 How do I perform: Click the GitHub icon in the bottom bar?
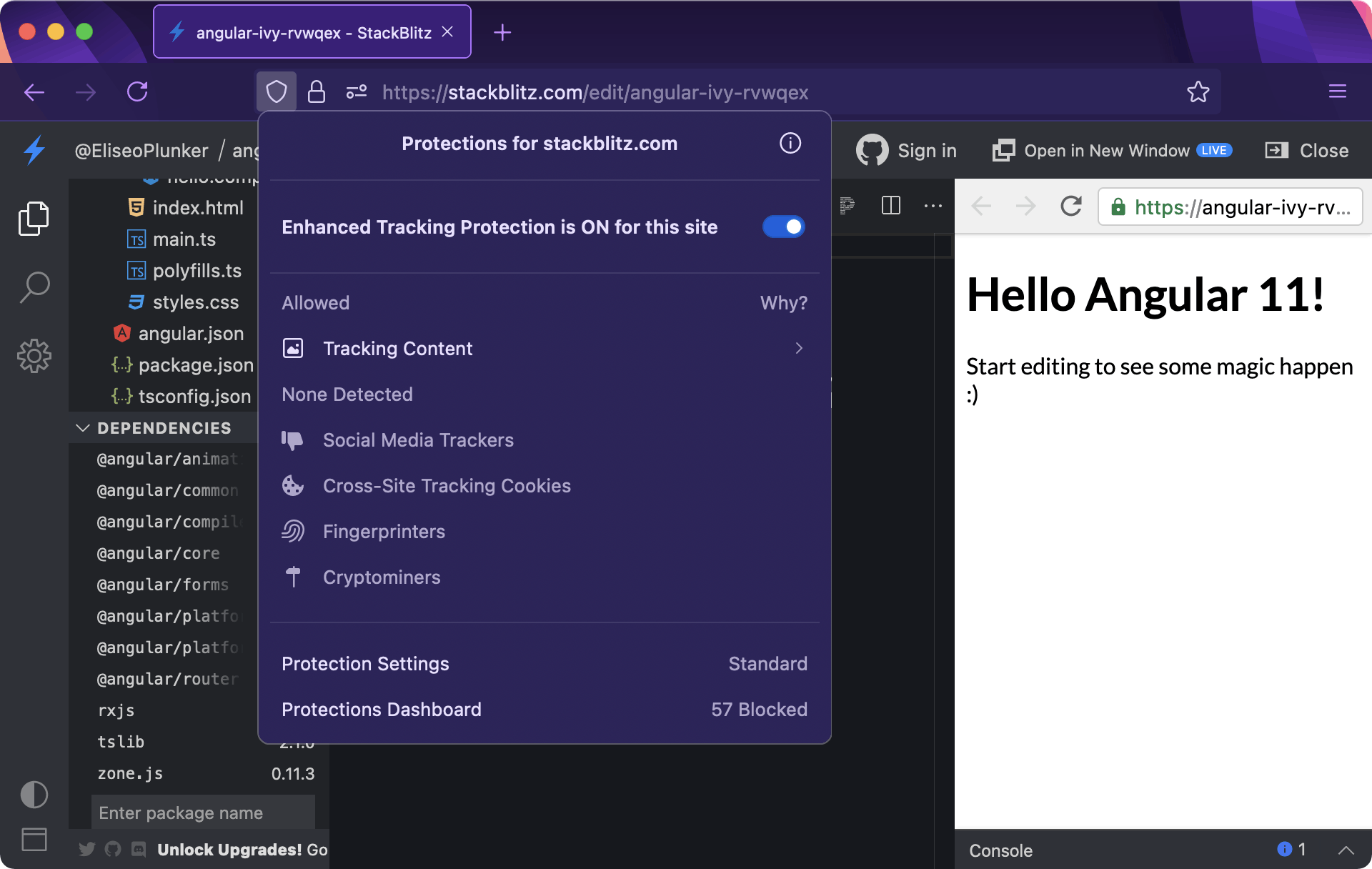click(x=112, y=850)
